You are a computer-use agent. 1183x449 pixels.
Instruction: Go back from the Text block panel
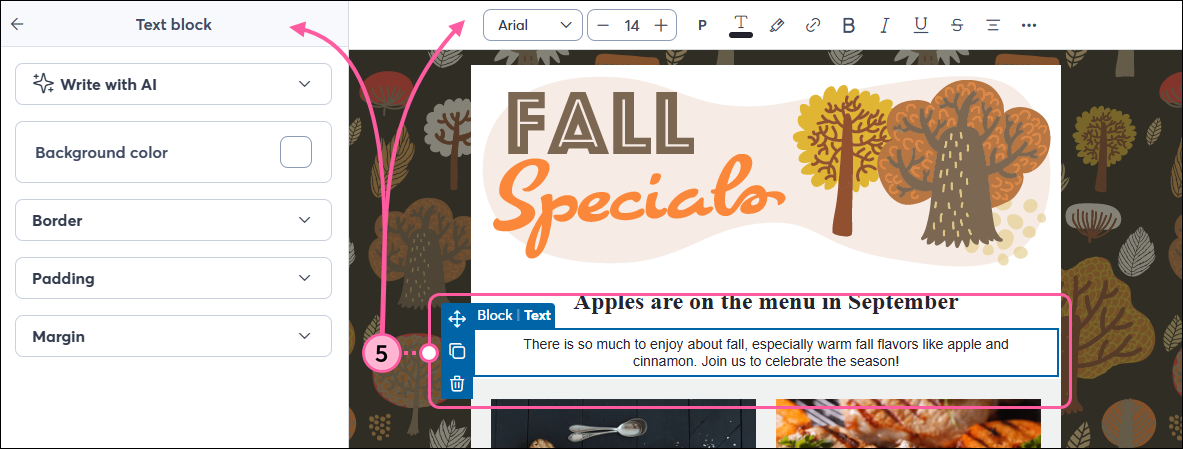pos(17,24)
